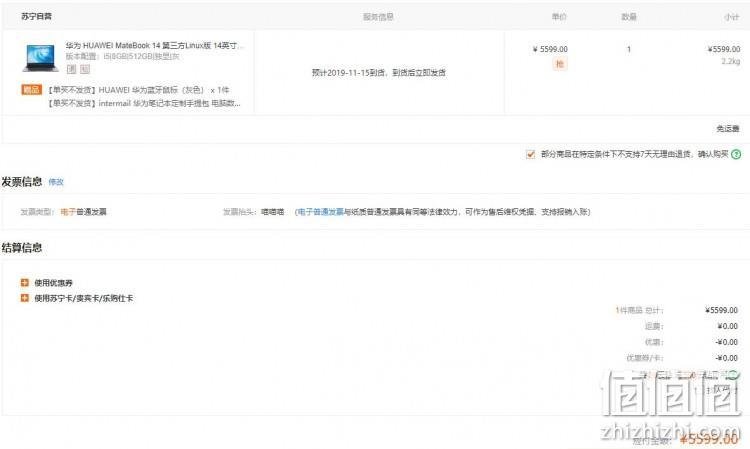This screenshot has height=449, width=750.
Task: Click the 免运费 shipping label
Action: coord(728,129)
